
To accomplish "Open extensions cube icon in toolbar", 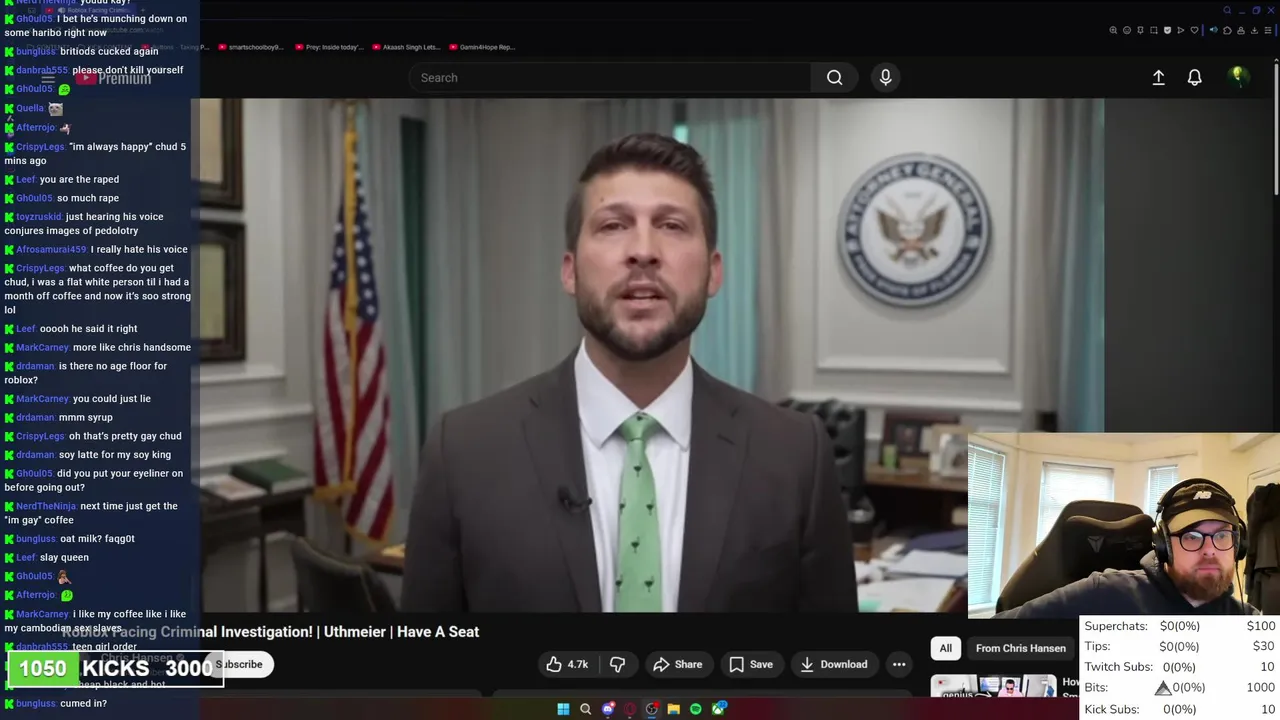I will point(1227,30).
